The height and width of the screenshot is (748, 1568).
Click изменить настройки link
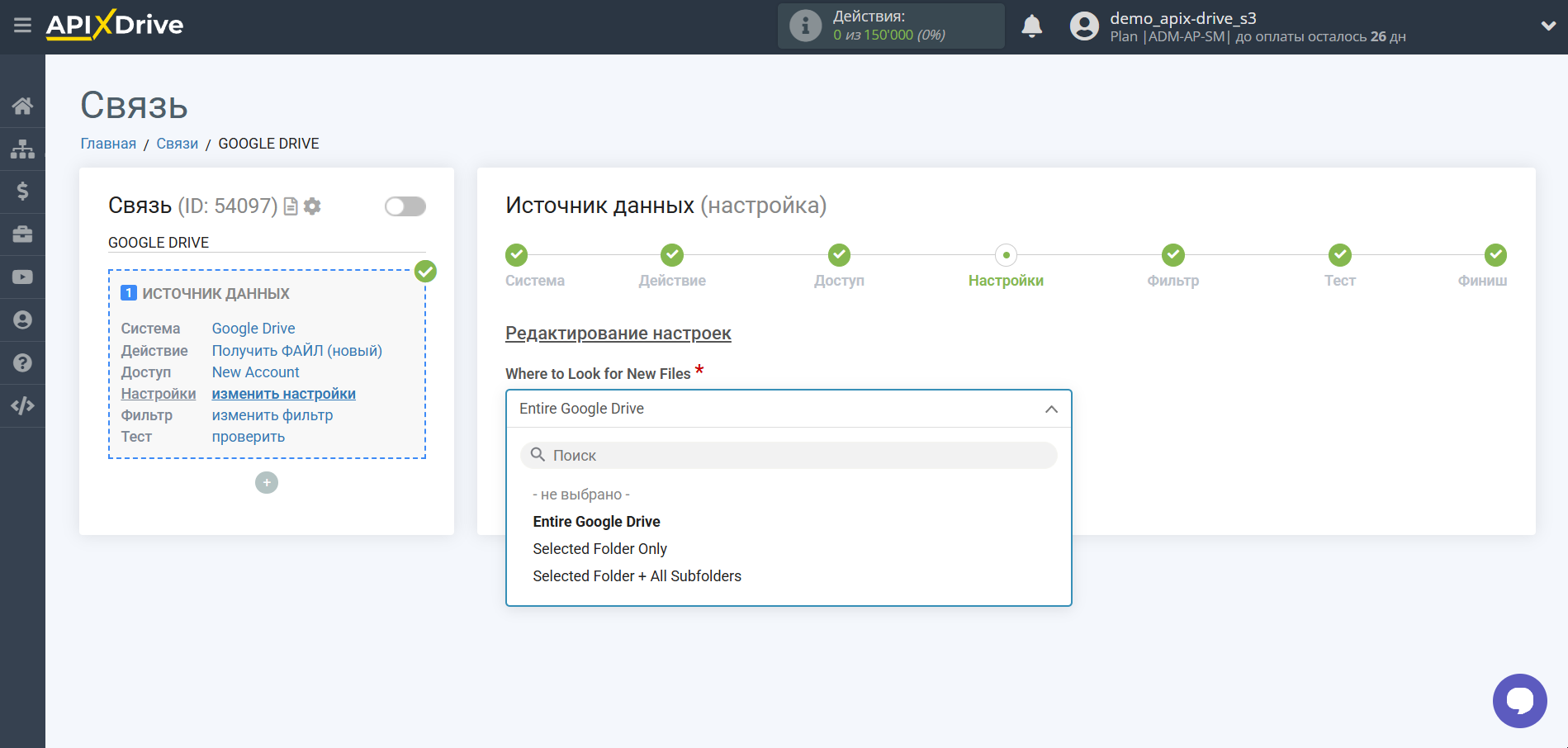point(284,394)
